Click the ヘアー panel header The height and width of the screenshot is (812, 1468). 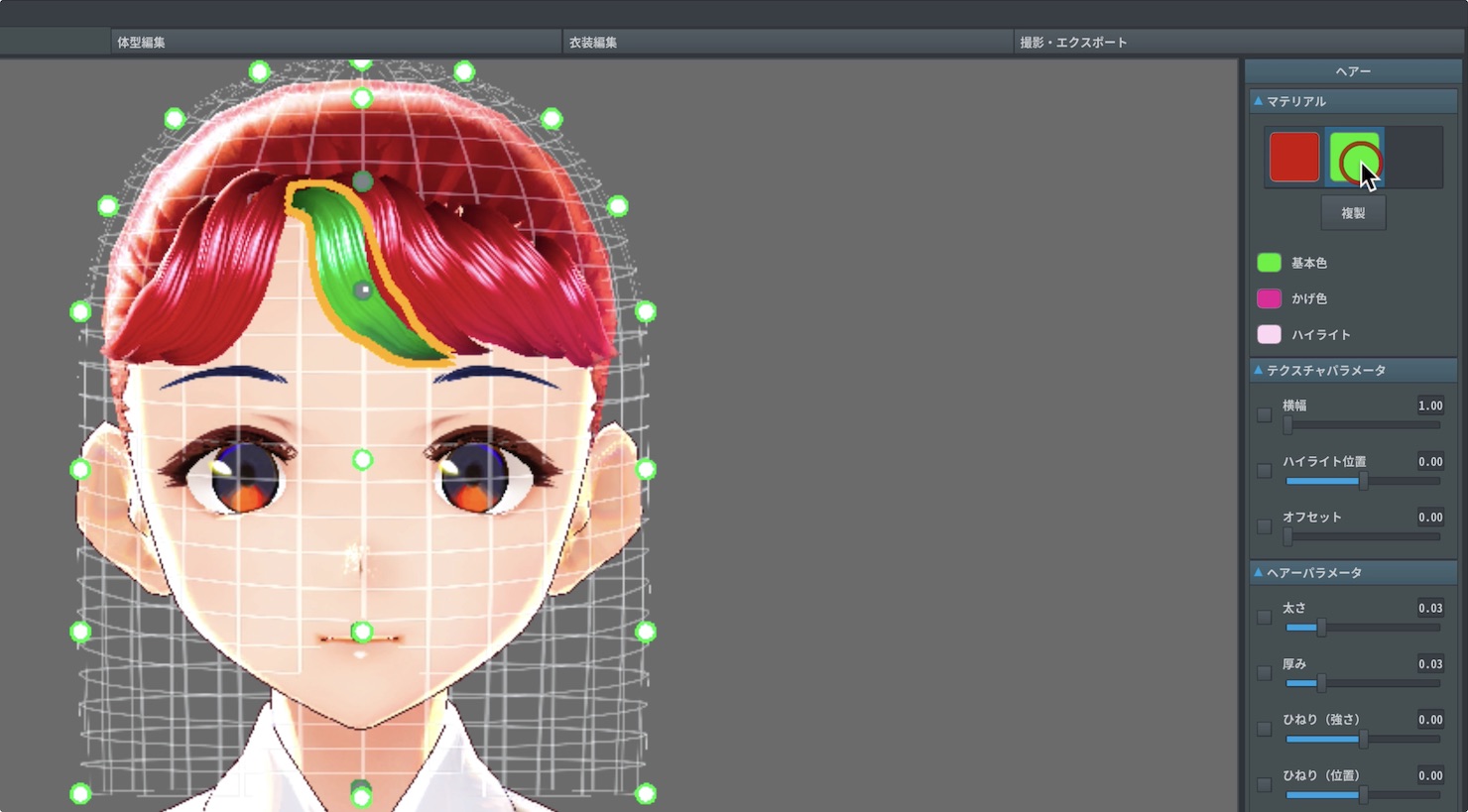pyautogui.click(x=1353, y=71)
